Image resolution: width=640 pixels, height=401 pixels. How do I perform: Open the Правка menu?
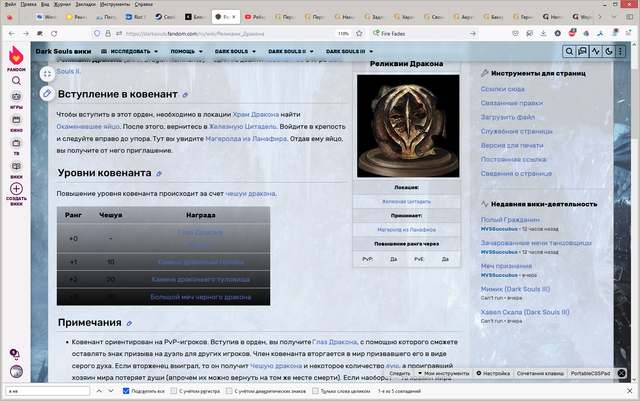[x=28, y=4]
